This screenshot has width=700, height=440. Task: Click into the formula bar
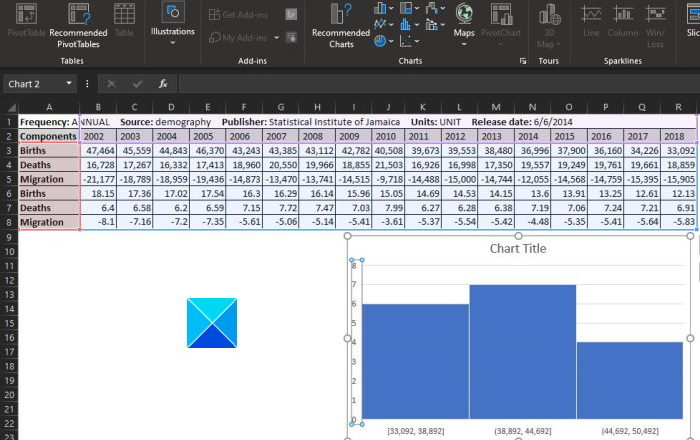coord(438,83)
